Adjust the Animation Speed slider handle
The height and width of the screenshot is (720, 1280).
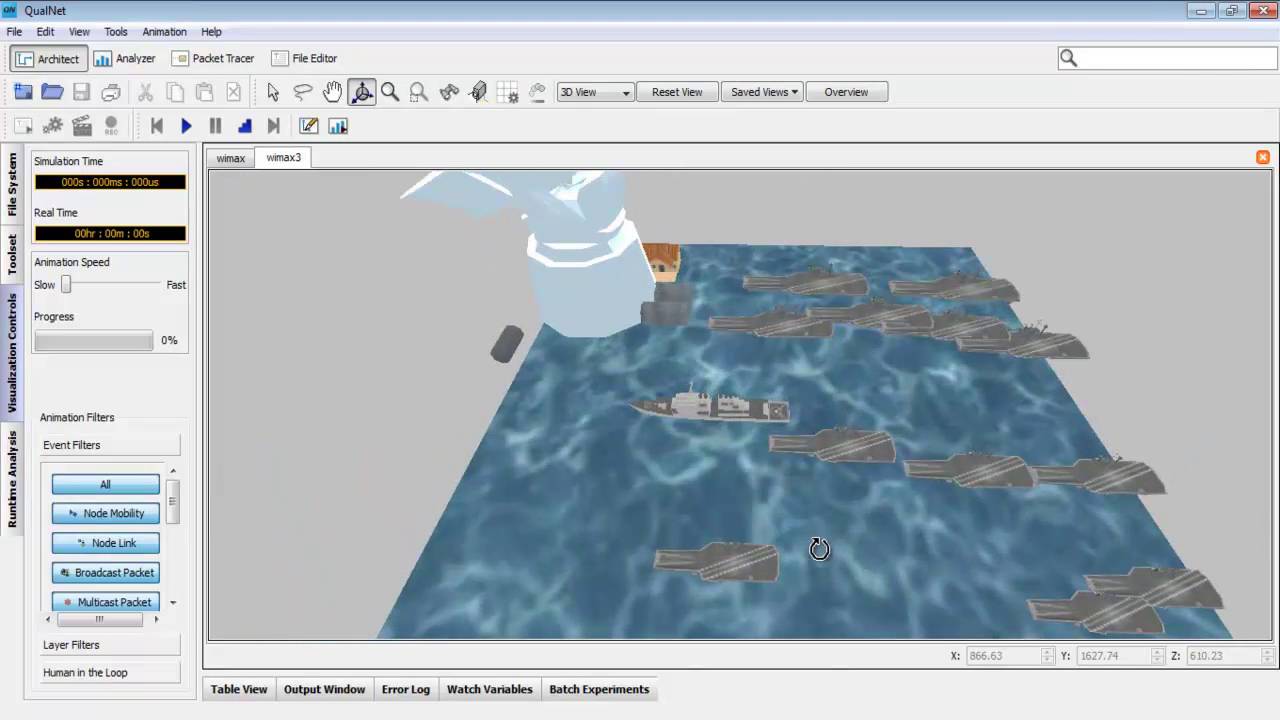(x=66, y=285)
